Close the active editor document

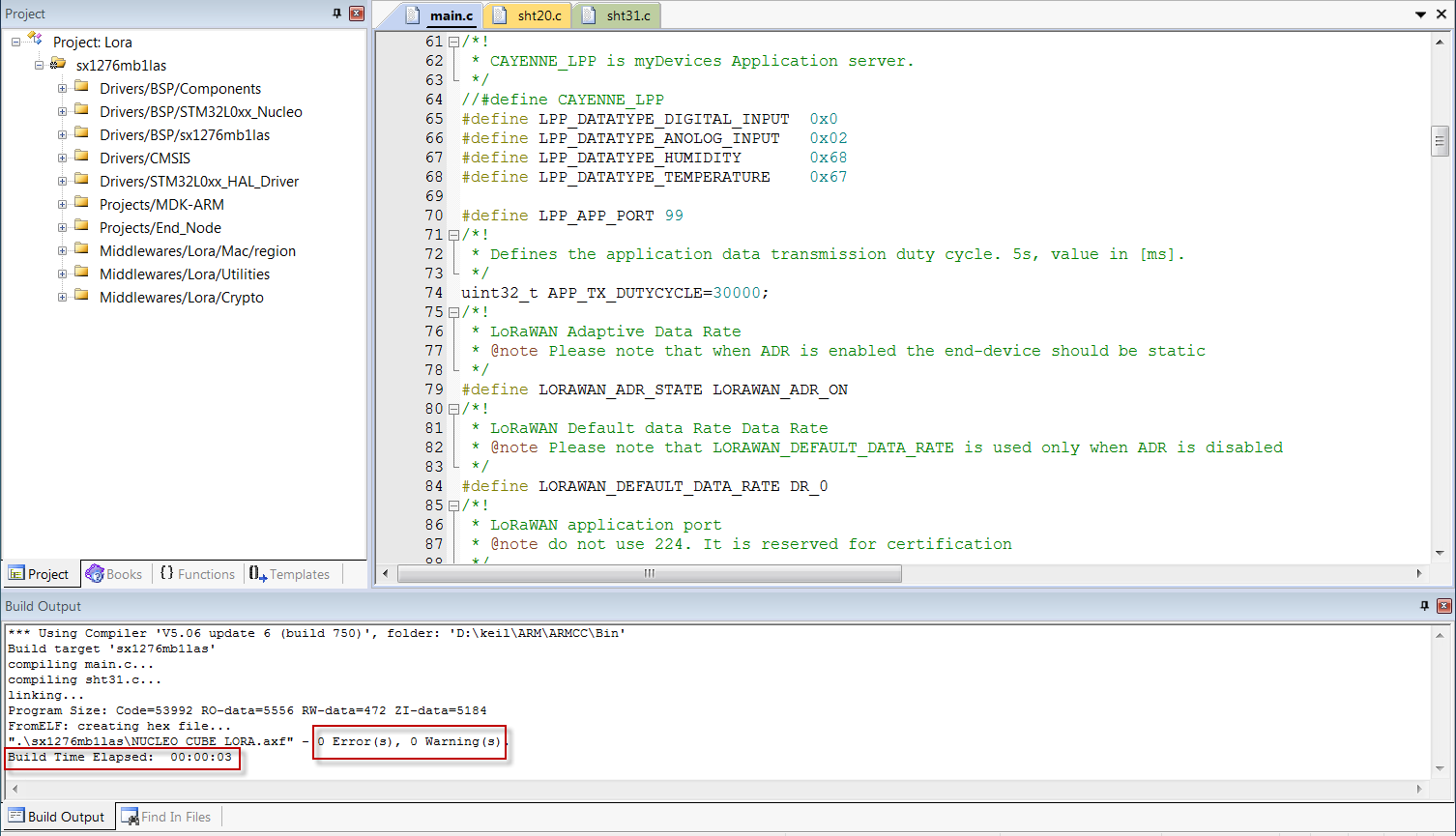(1441, 14)
